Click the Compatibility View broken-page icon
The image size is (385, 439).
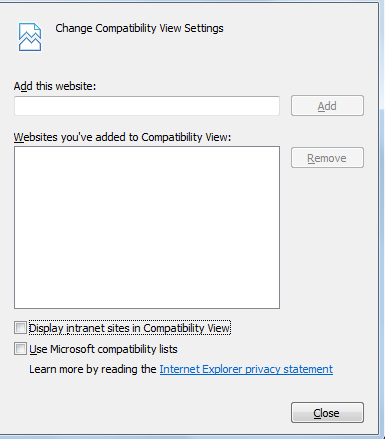(30, 37)
